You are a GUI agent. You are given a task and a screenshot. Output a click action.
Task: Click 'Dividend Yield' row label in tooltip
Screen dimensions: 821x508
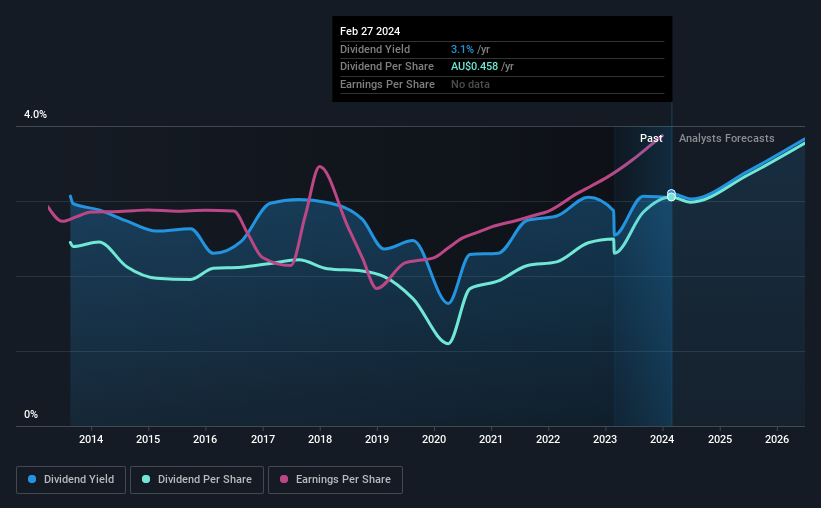(x=375, y=49)
